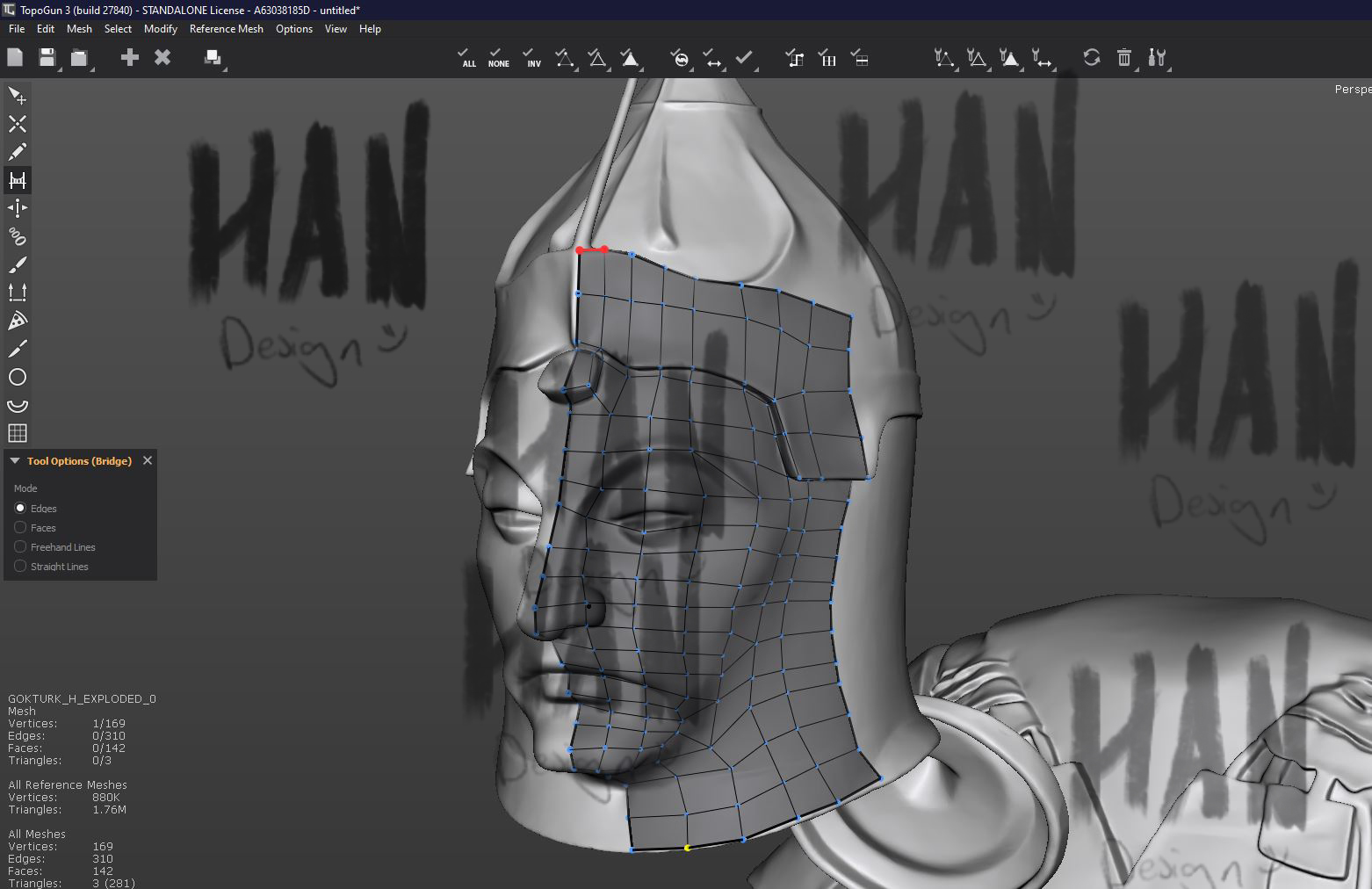The width and height of the screenshot is (1372, 889).
Task: Activate the Extrude arrows tool
Action: [x=17, y=293]
